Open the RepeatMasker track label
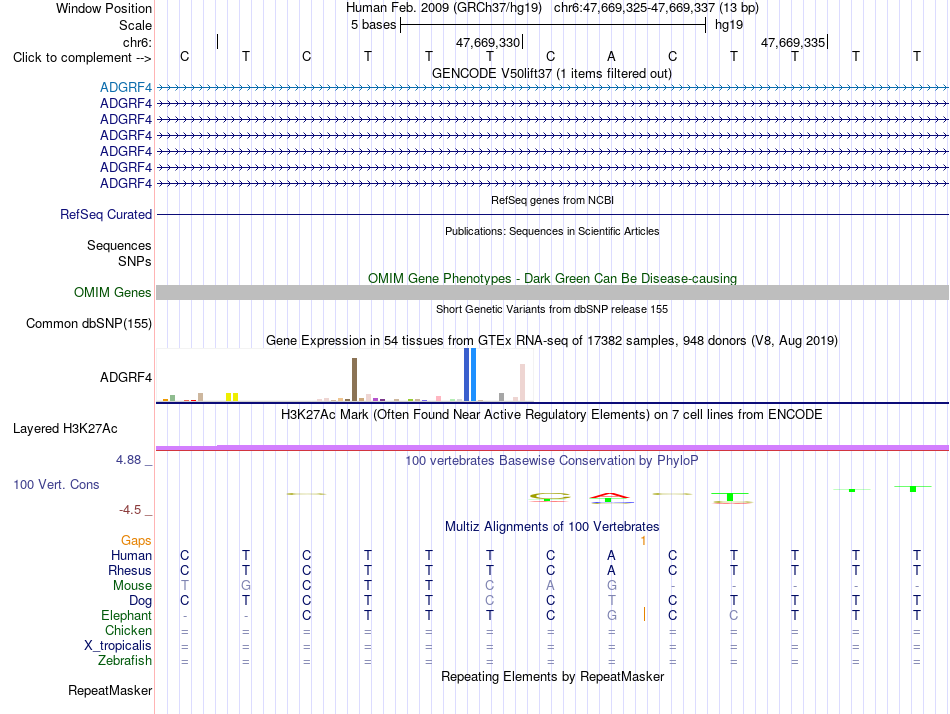 [110, 690]
